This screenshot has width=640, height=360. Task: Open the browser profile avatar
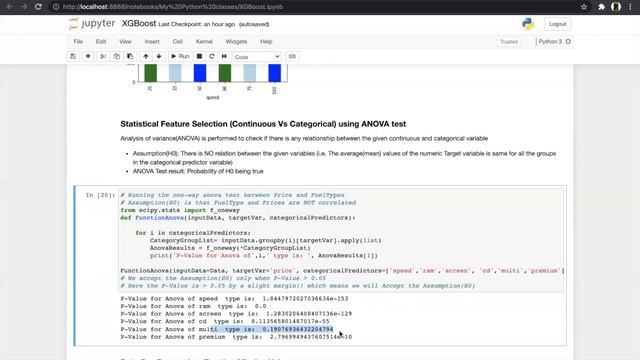click(616, 7)
